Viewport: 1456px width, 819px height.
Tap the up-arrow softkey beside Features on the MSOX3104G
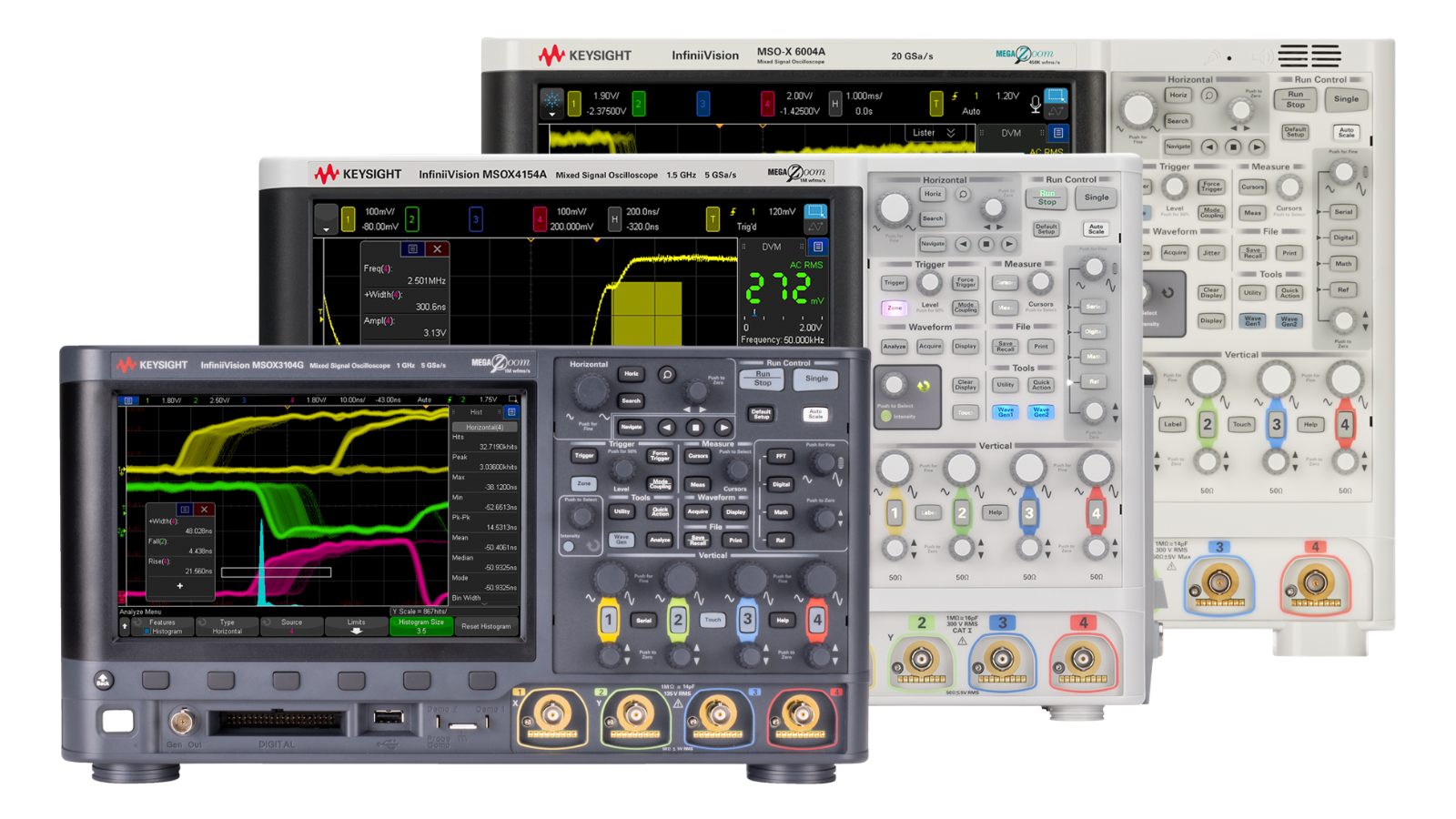125,626
